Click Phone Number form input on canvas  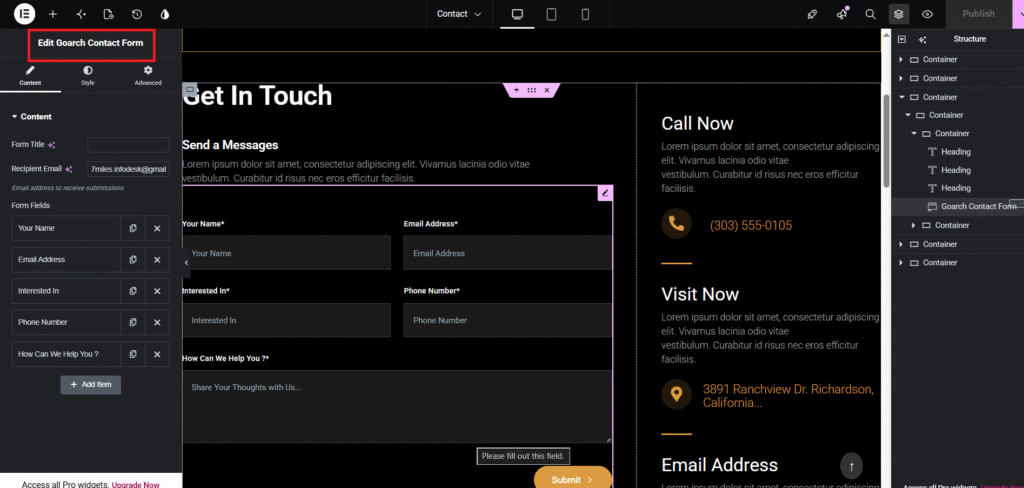point(507,320)
